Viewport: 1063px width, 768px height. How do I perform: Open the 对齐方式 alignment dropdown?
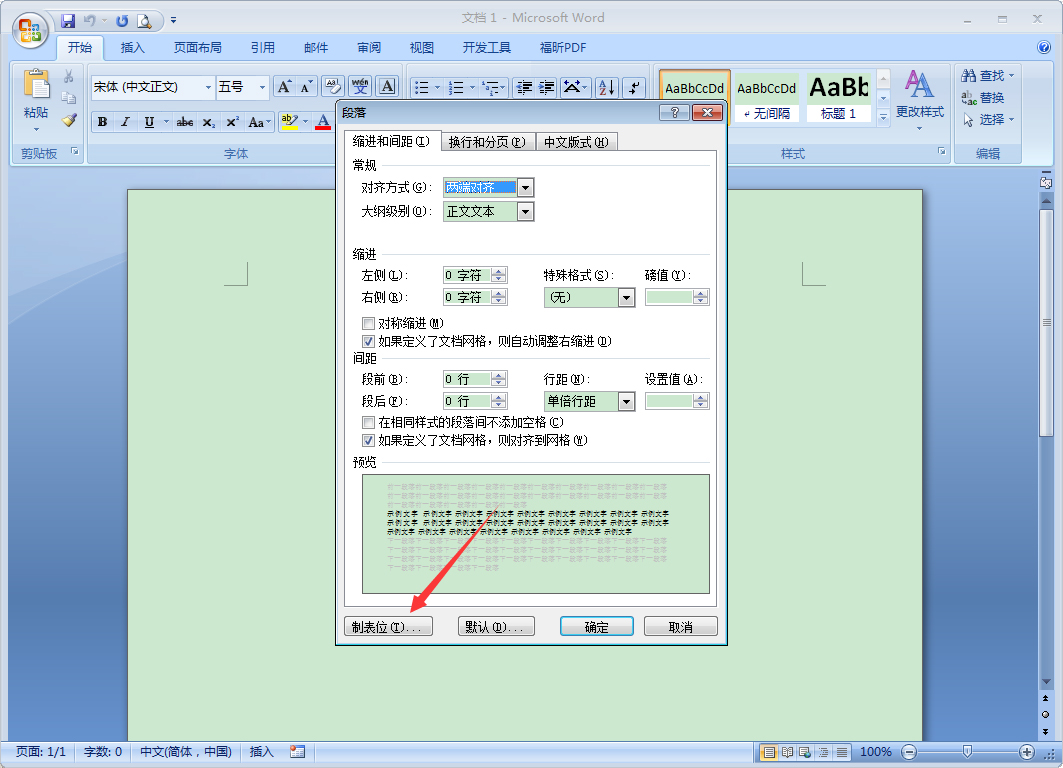(x=524, y=187)
